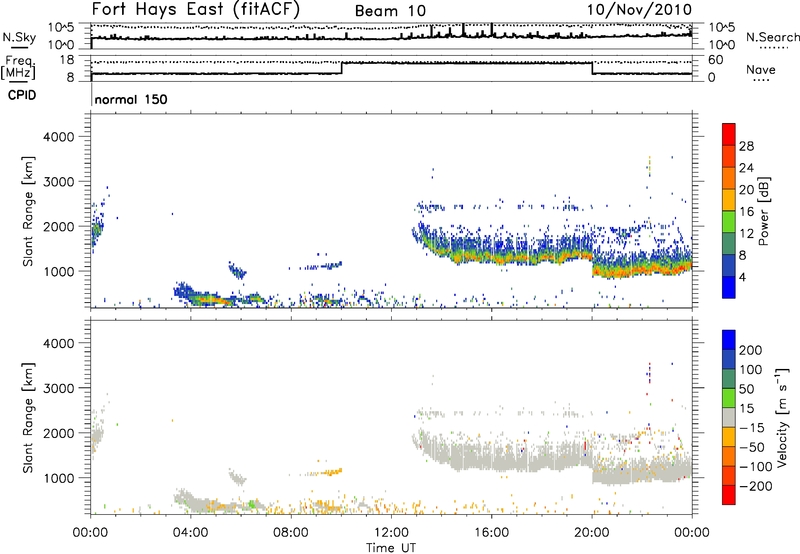Select the "20:00" time tick label
800x554 pixels.
[x=591, y=533]
